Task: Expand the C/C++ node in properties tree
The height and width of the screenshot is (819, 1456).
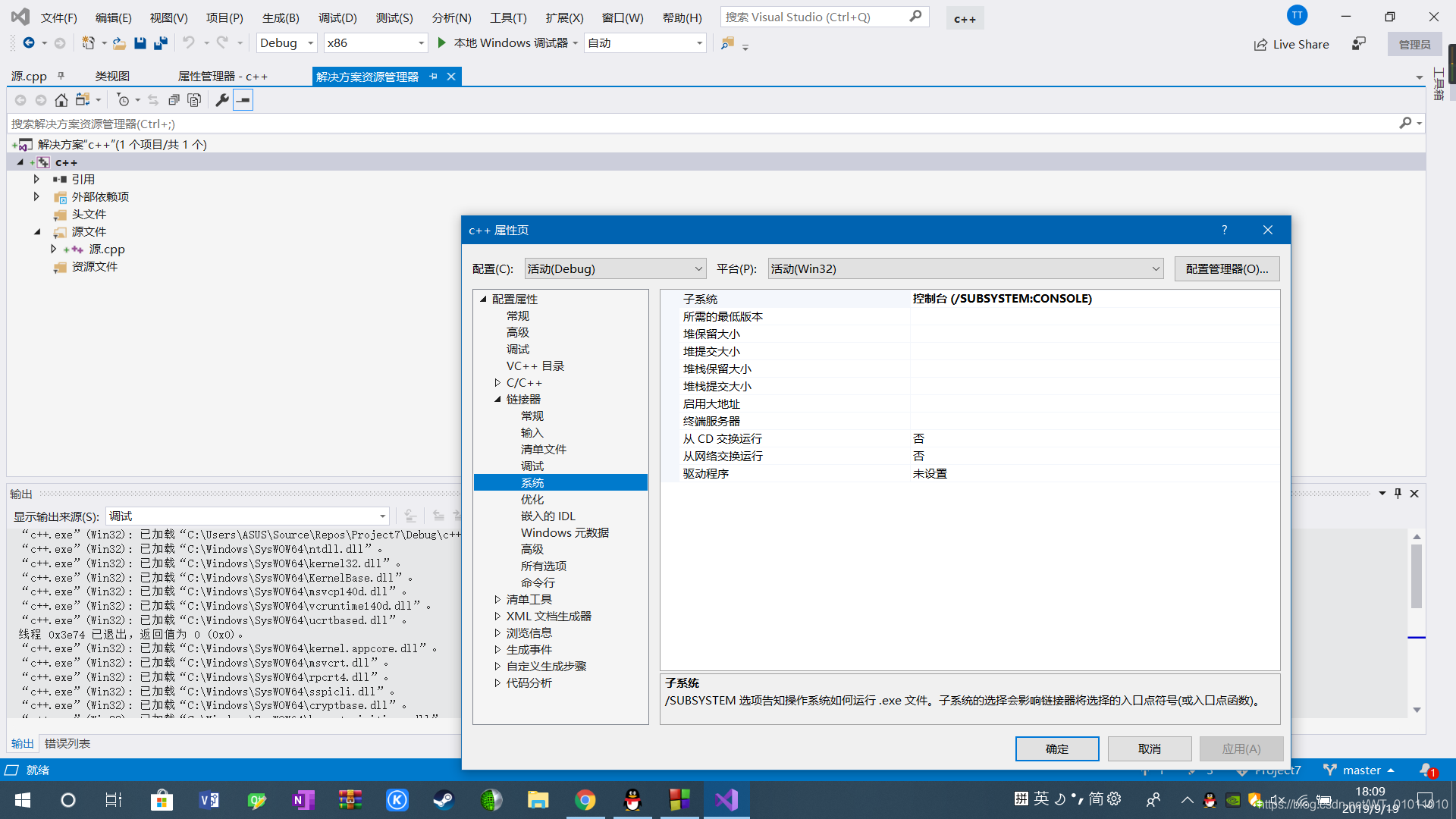Action: tap(497, 383)
